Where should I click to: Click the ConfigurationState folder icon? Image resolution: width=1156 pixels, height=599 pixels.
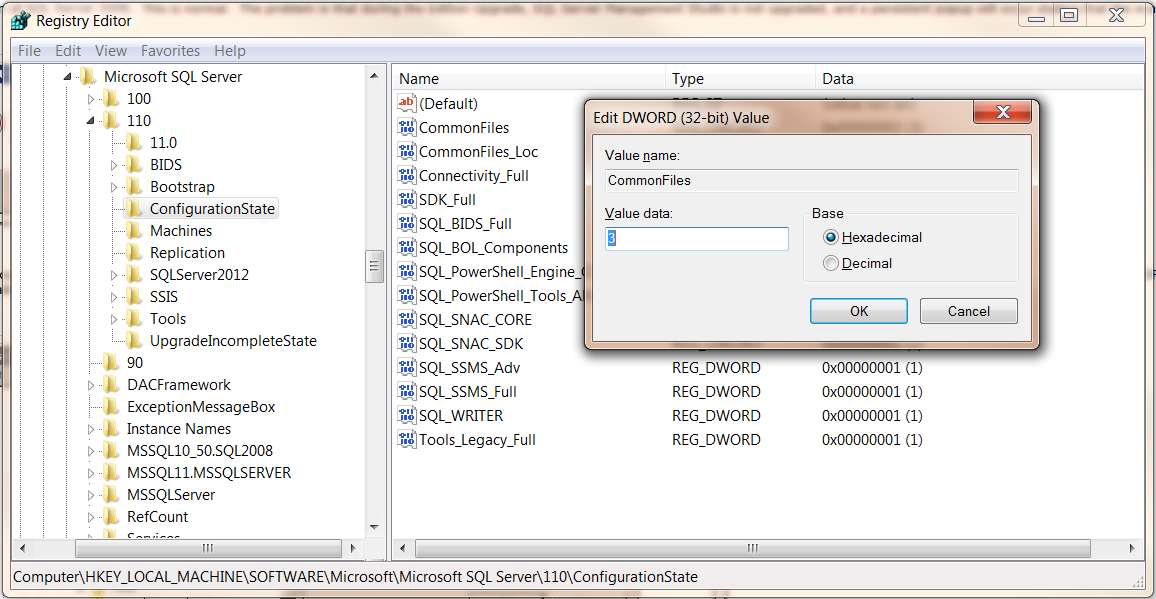[133, 209]
